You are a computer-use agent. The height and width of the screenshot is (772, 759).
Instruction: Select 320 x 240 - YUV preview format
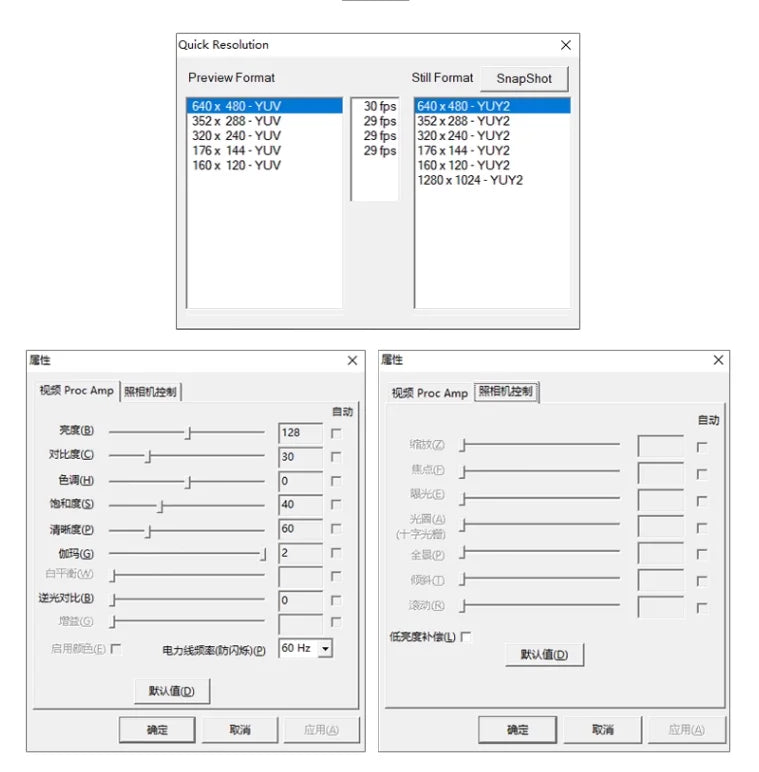pyautogui.click(x=265, y=135)
